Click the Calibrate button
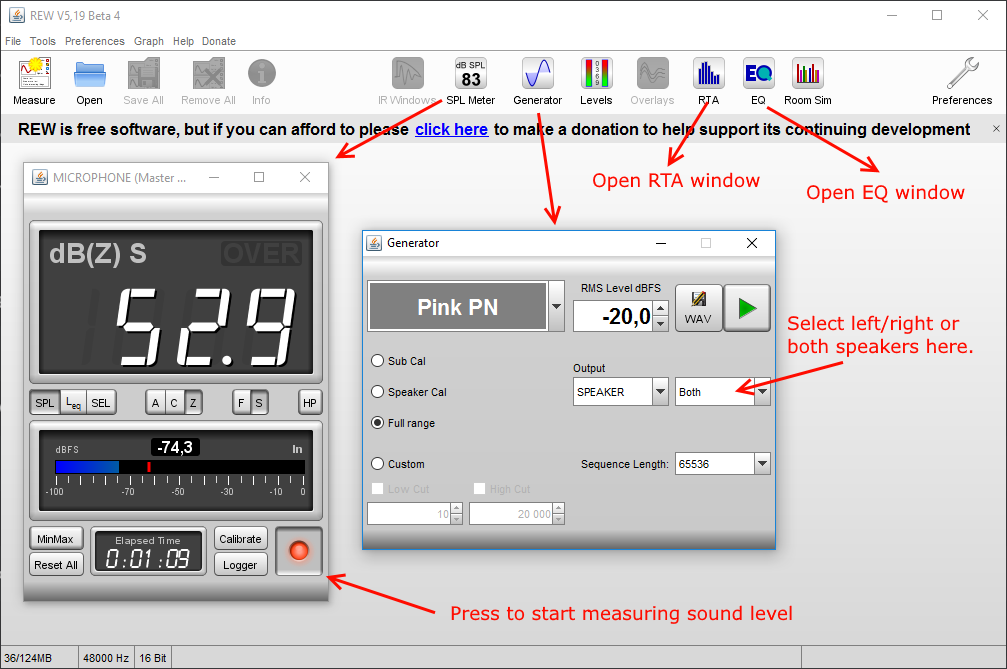The width and height of the screenshot is (1007, 669). (x=240, y=539)
